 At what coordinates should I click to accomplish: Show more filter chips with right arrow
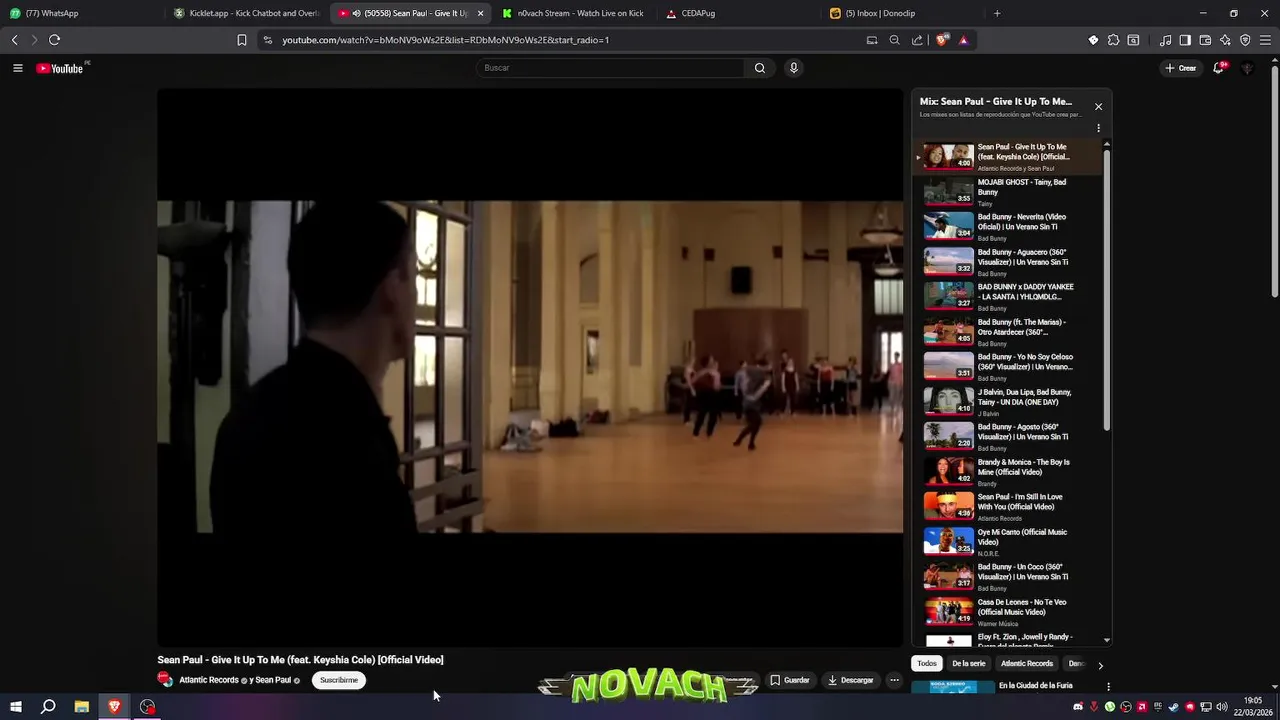1100,665
